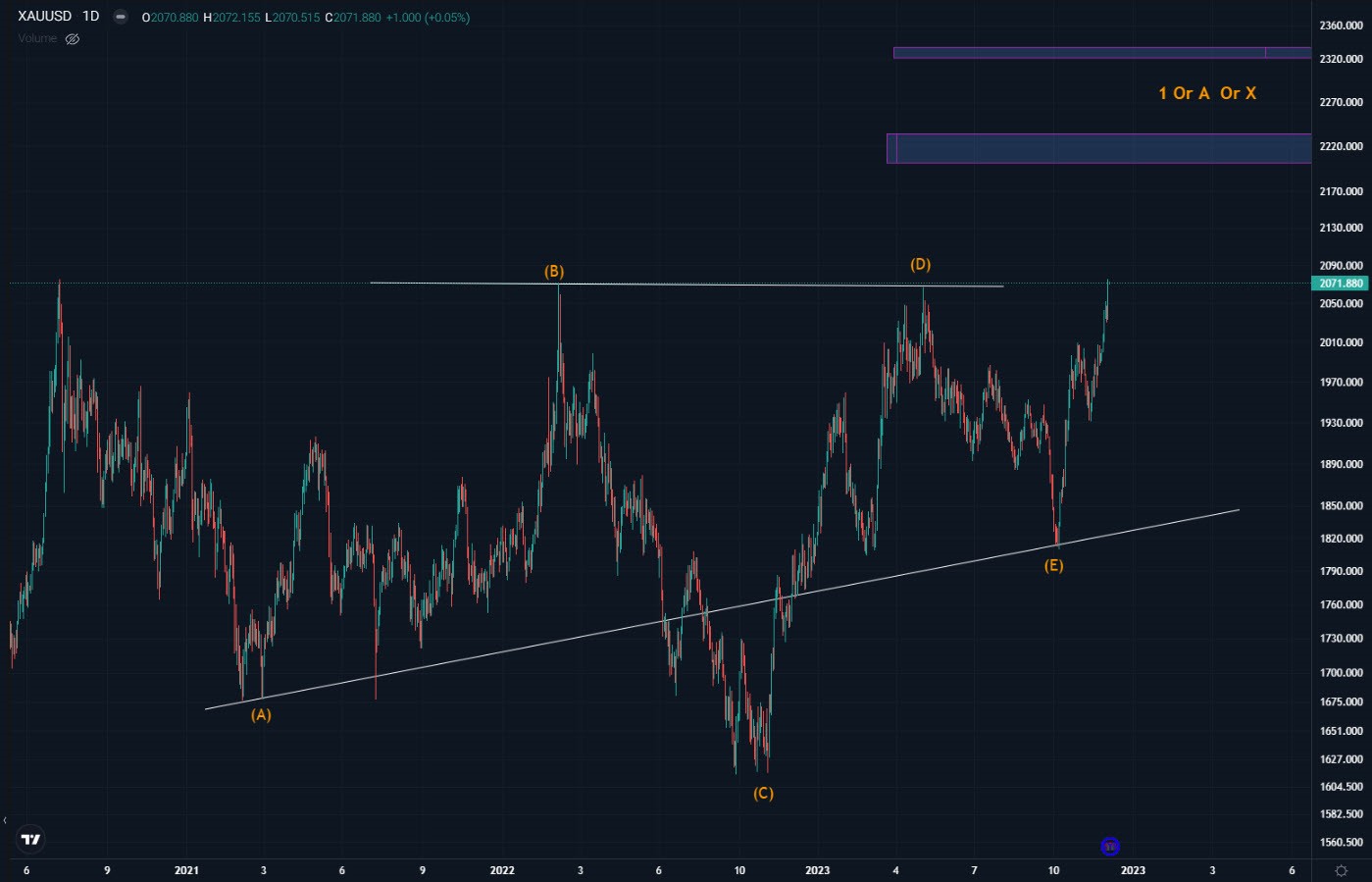This screenshot has height=882, width=1372.
Task: Select the '1 Or A Or X' text annotation
Action: [1207, 93]
